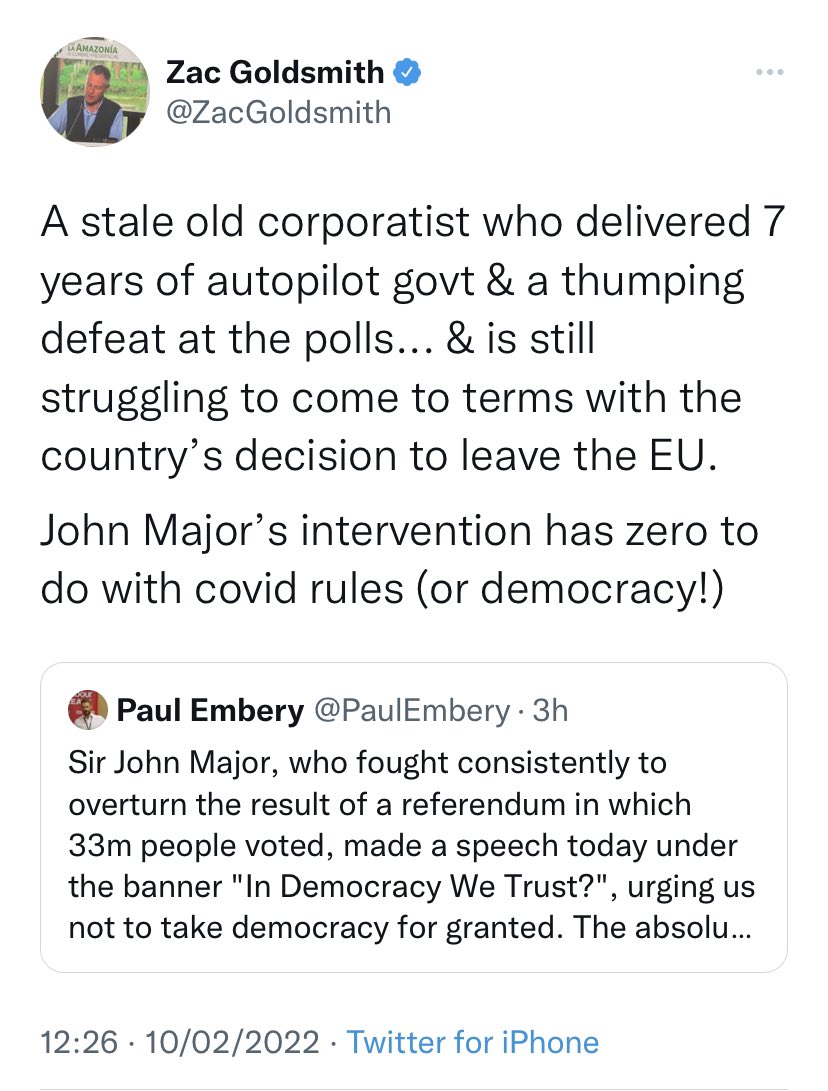Open the @ZacGoldsmith handle
828x1091 pixels.
(x=277, y=111)
